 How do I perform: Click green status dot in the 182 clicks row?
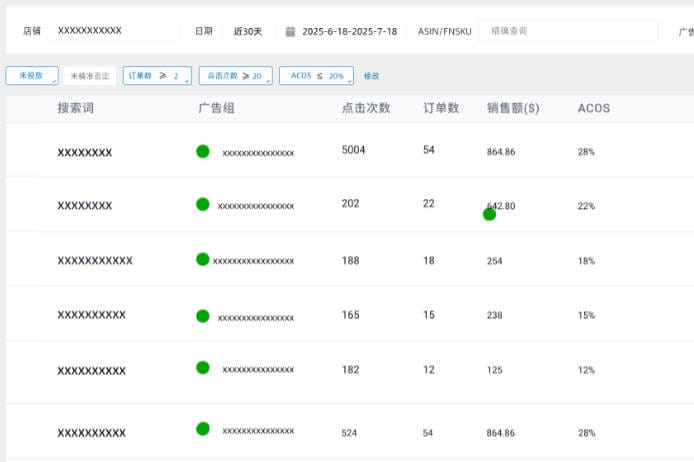click(203, 368)
